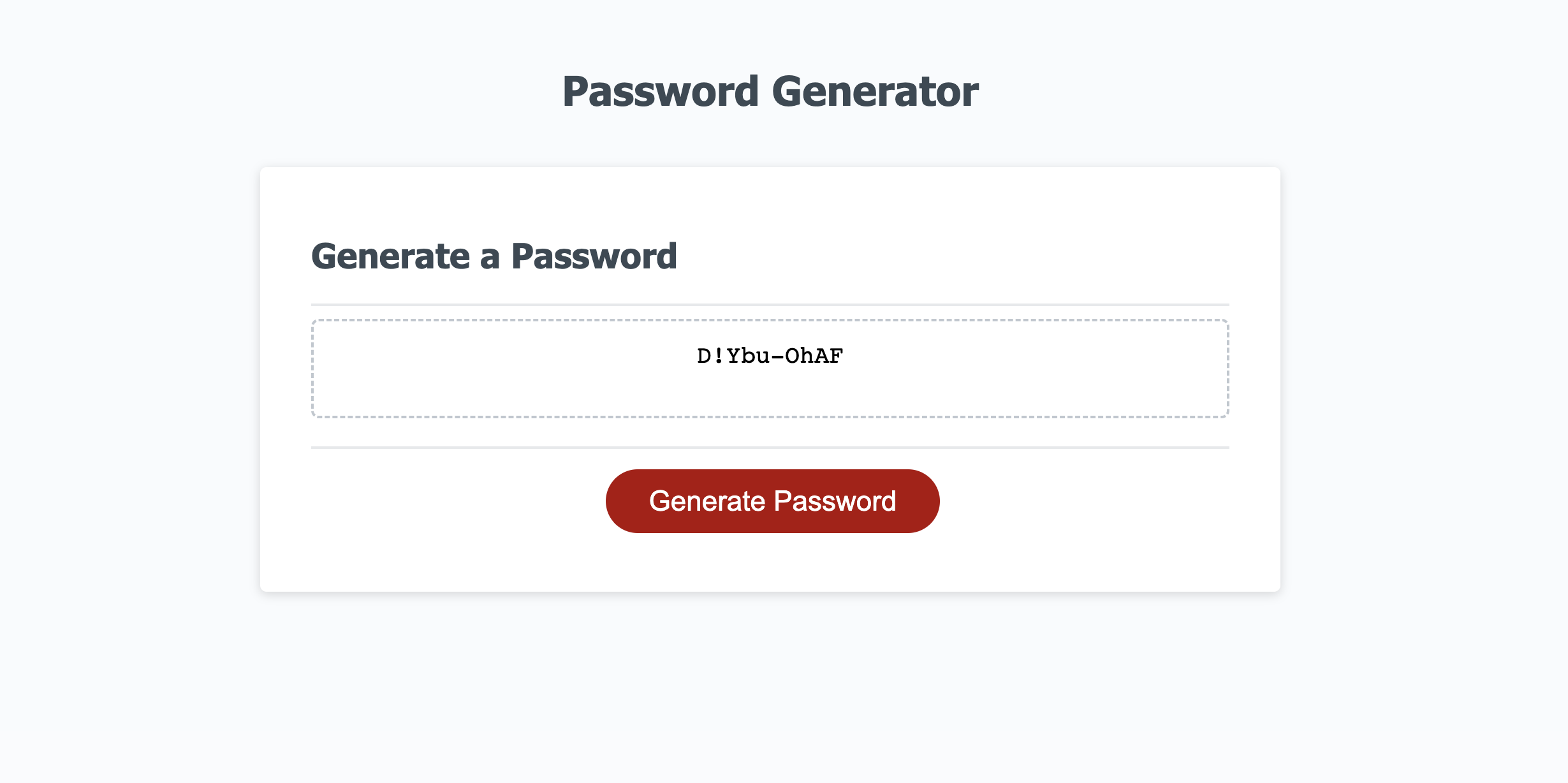Click the empty space left of the card
Viewport: 1568px width, 783px height.
[x=128, y=379]
